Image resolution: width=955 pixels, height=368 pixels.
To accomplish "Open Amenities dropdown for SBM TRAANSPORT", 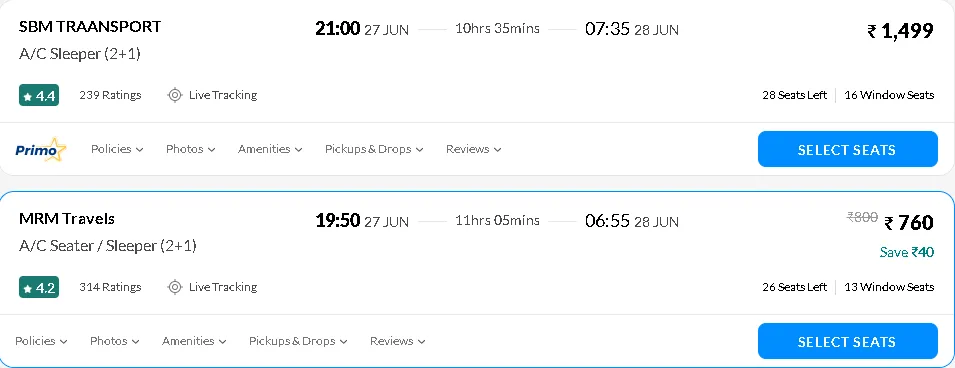I will (x=270, y=149).
